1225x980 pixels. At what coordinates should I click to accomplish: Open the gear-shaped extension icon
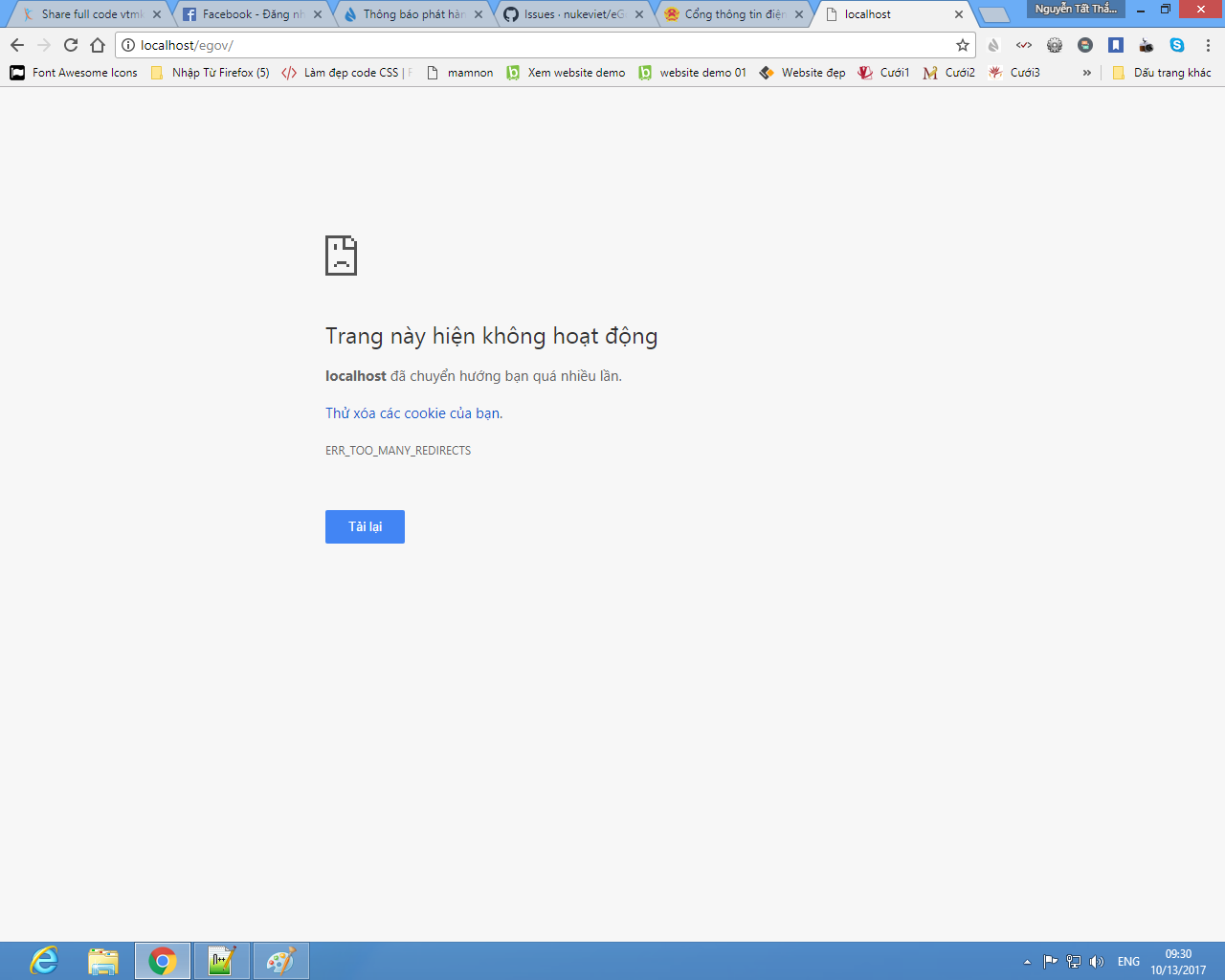1054,45
